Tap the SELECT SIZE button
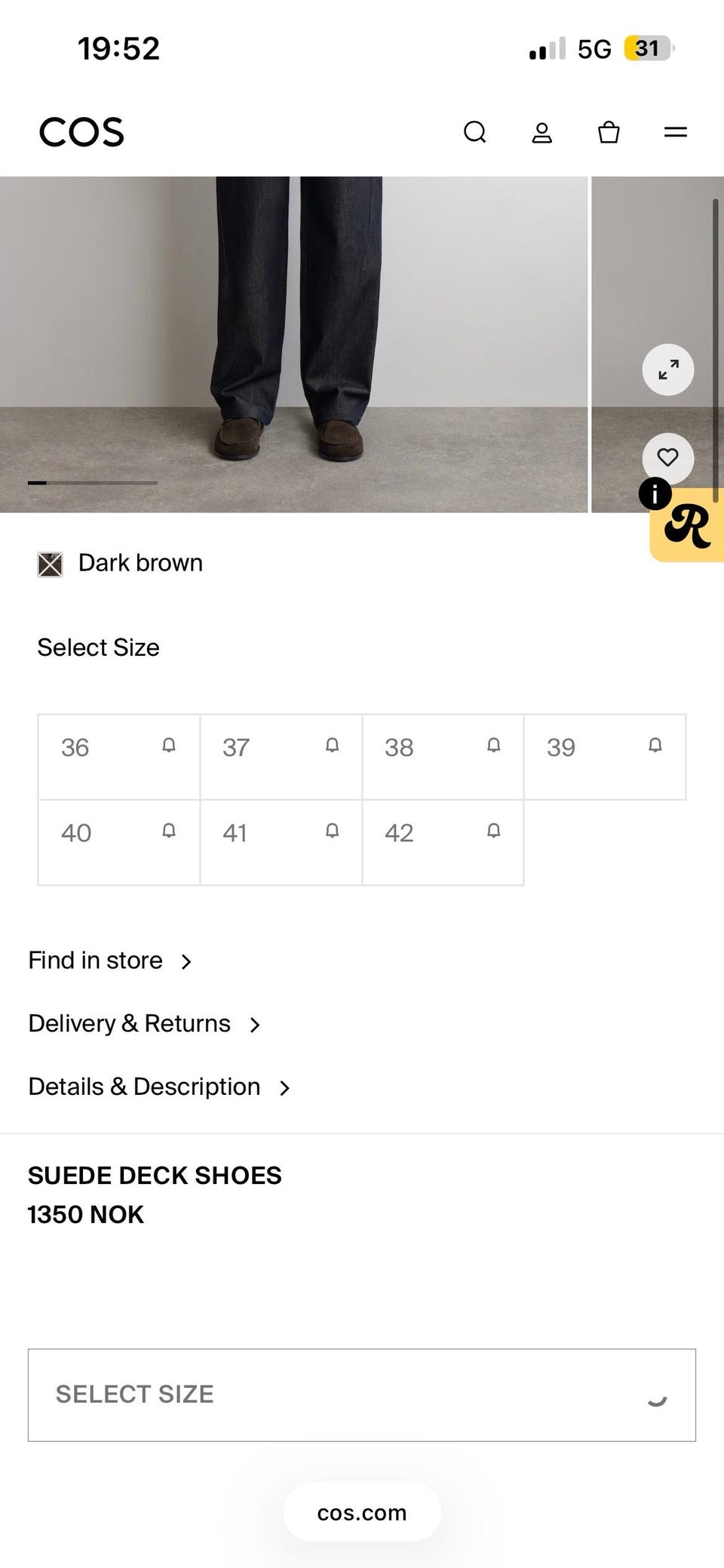Image resolution: width=724 pixels, height=1568 pixels. (x=362, y=1395)
